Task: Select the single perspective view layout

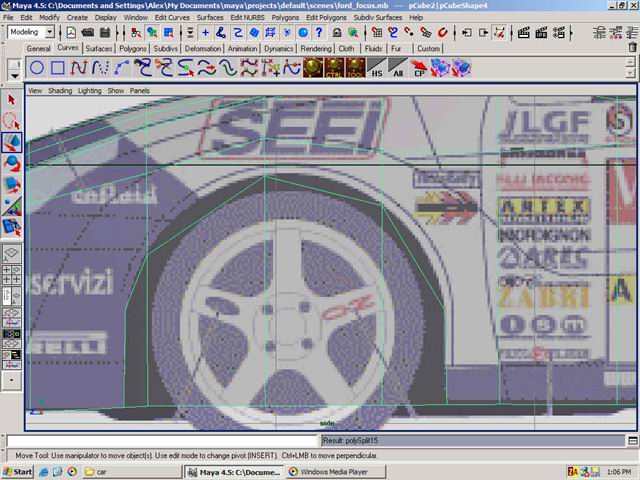Action: tap(12, 254)
